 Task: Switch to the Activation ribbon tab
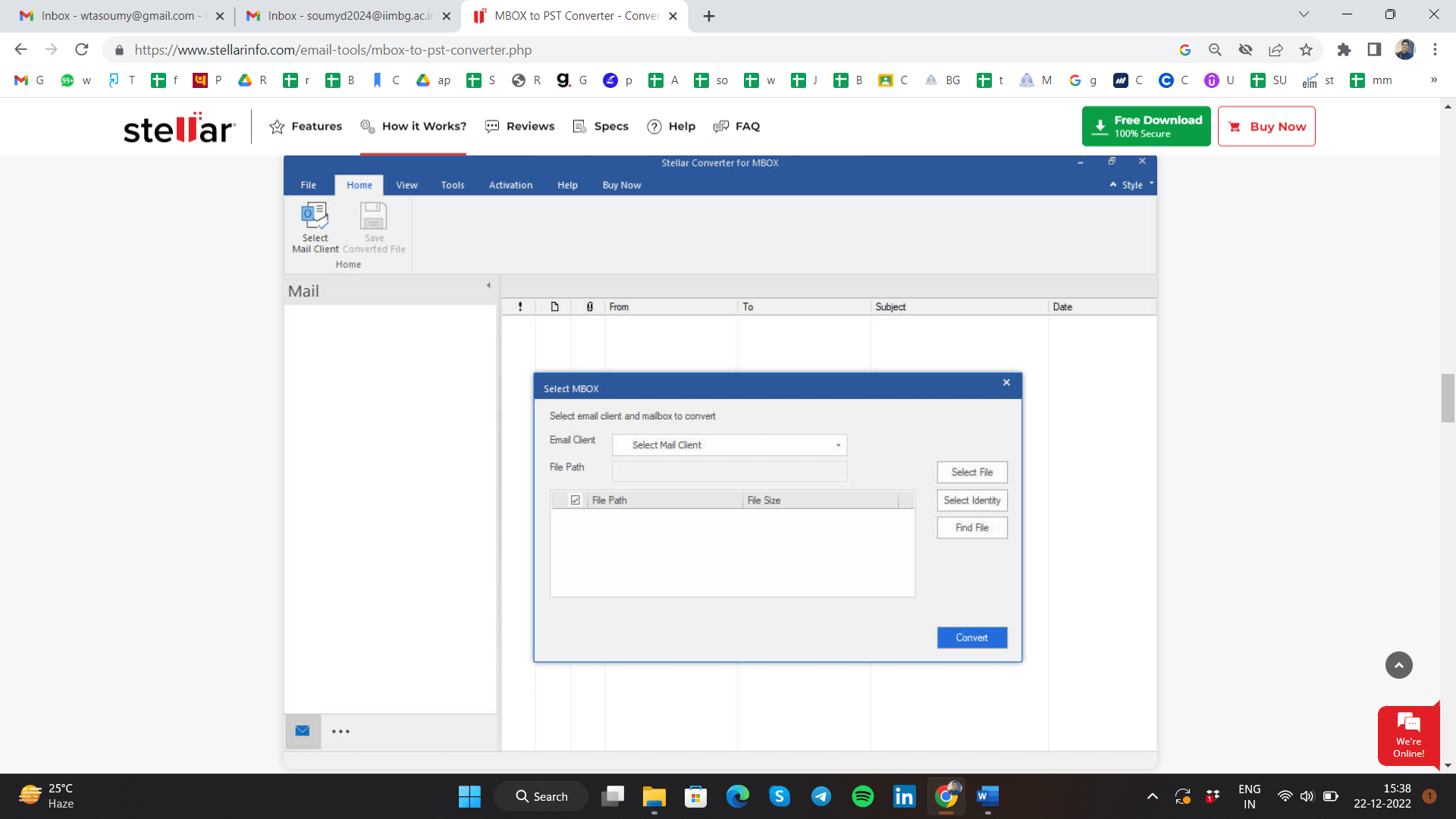[x=510, y=185]
